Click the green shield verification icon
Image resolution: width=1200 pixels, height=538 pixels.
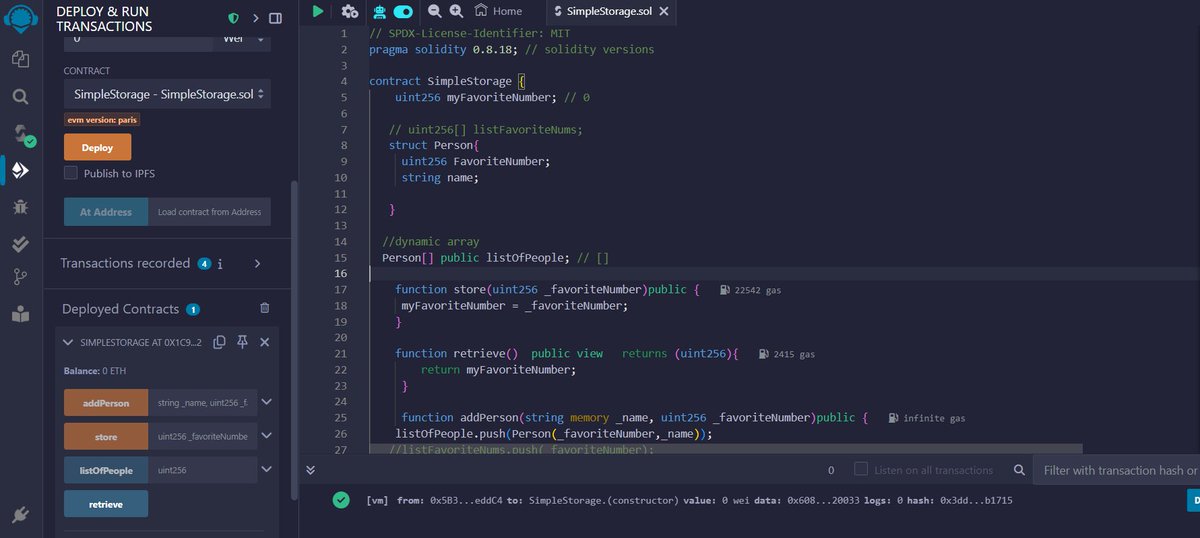(233, 18)
